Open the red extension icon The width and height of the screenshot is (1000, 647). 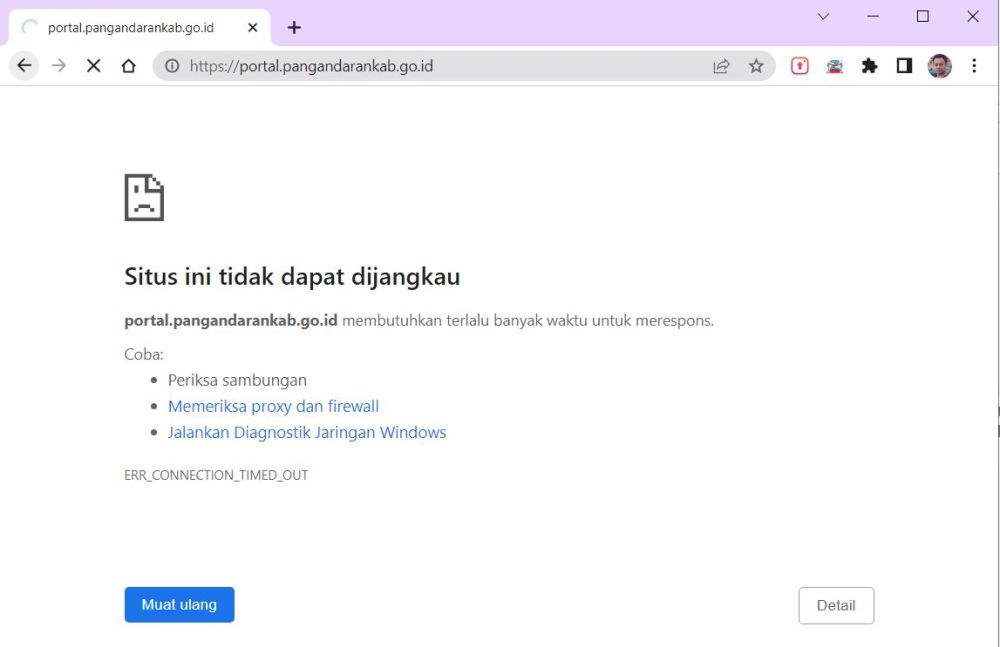click(x=800, y=66)
